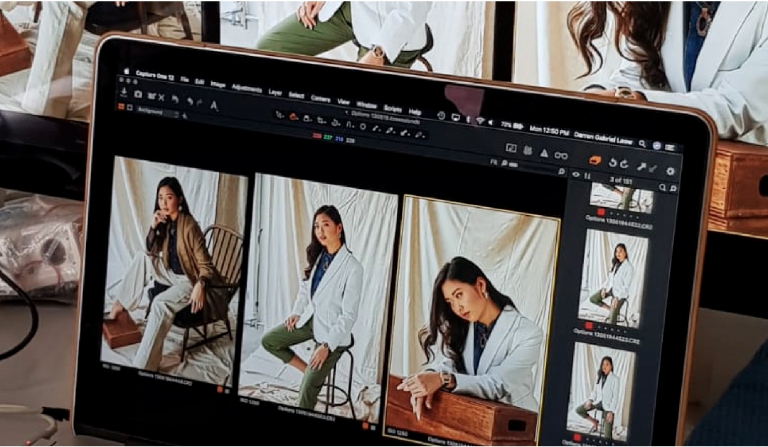Click the Capture camera icon in toolbar

pos(138,94)
